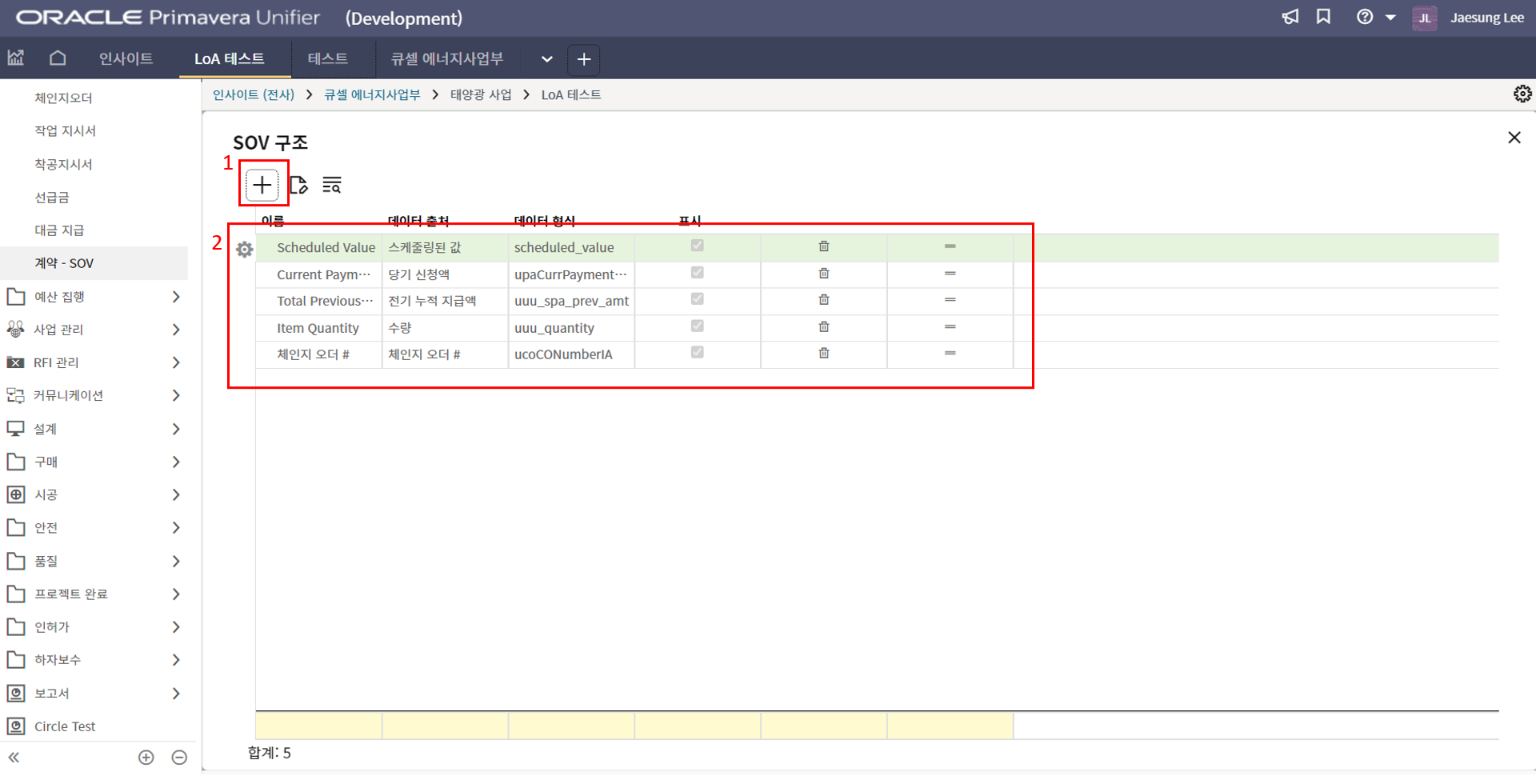Toggle display checkbox for Total Previous row
The width and height of the screenshot is (1536, 784).
pos(697,300)
